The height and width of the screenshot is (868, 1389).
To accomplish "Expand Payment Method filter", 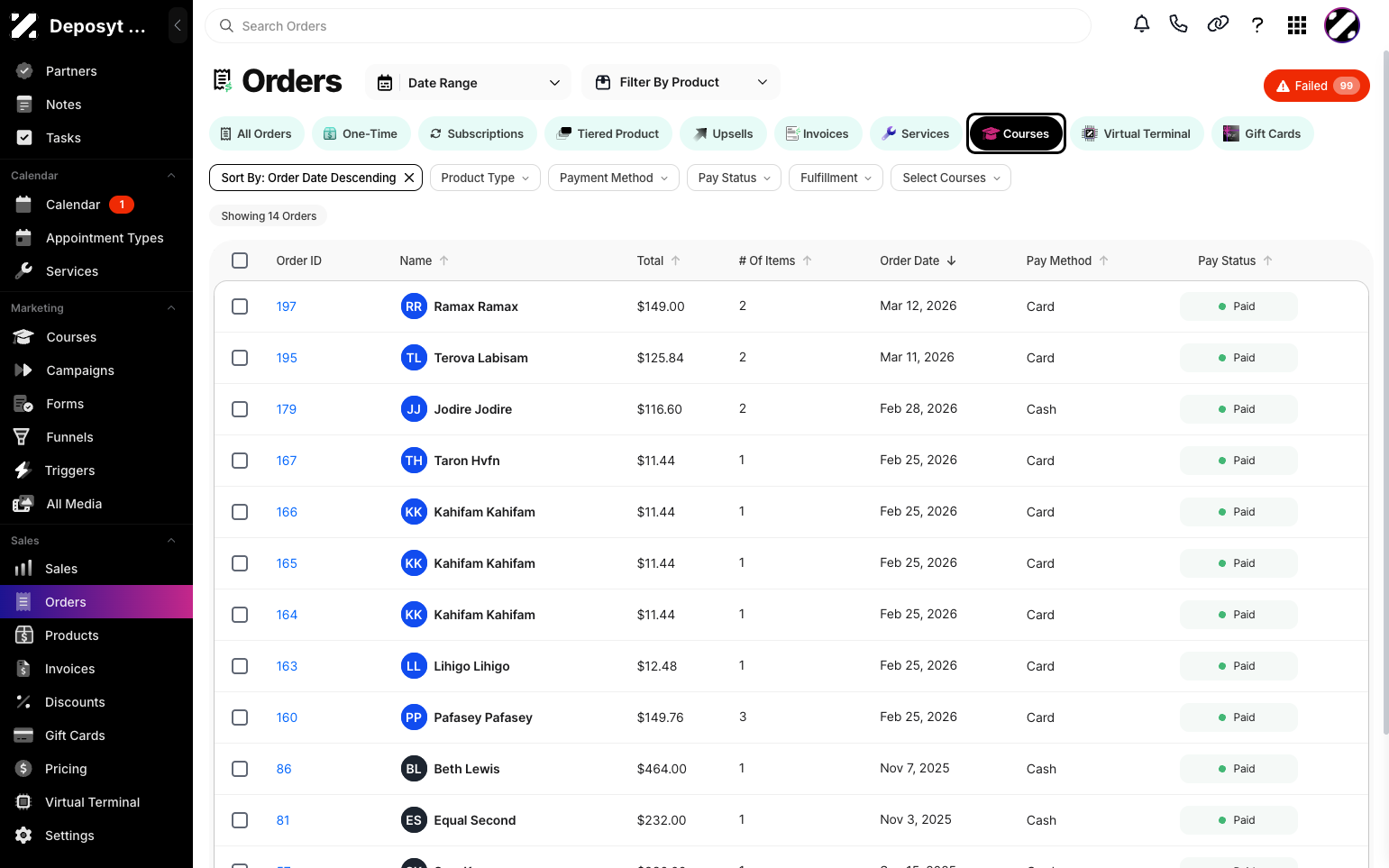I will [x=614, y=178].
